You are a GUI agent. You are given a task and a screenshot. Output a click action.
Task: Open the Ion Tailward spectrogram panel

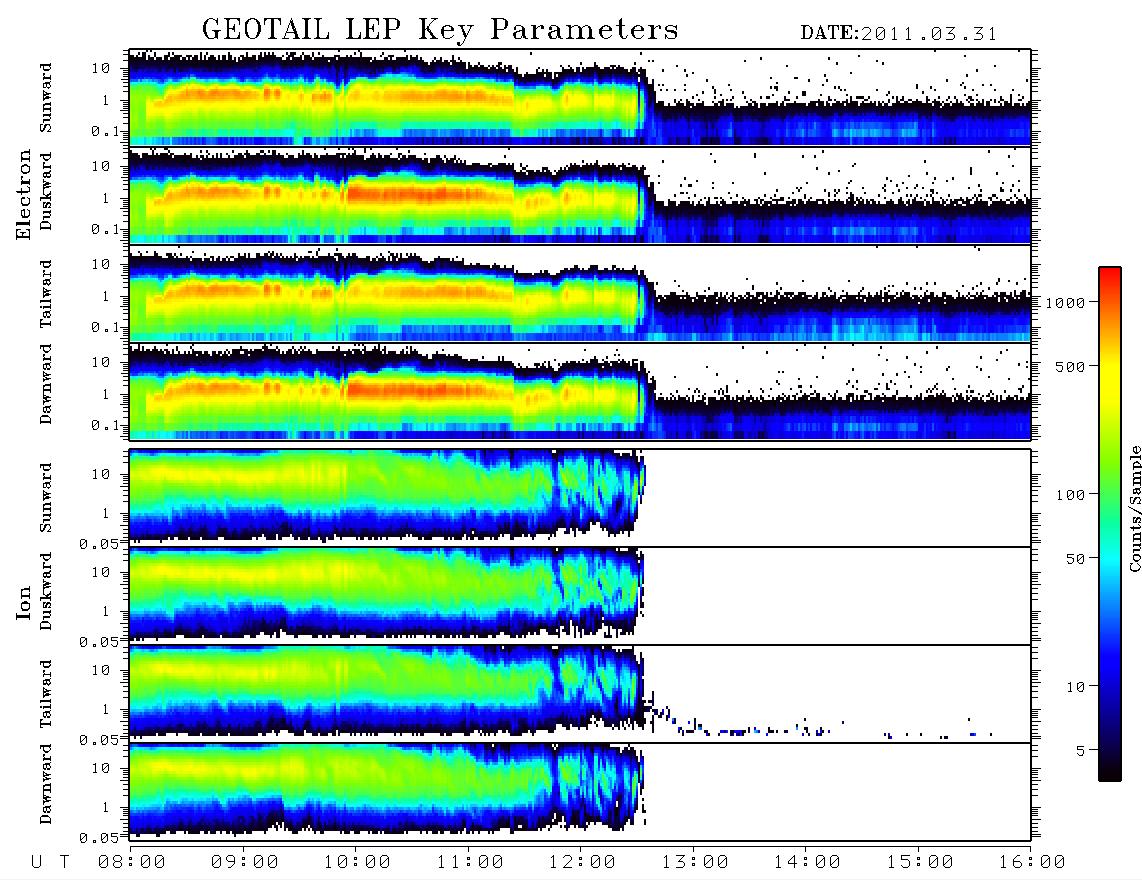click(x=580, y=693)
